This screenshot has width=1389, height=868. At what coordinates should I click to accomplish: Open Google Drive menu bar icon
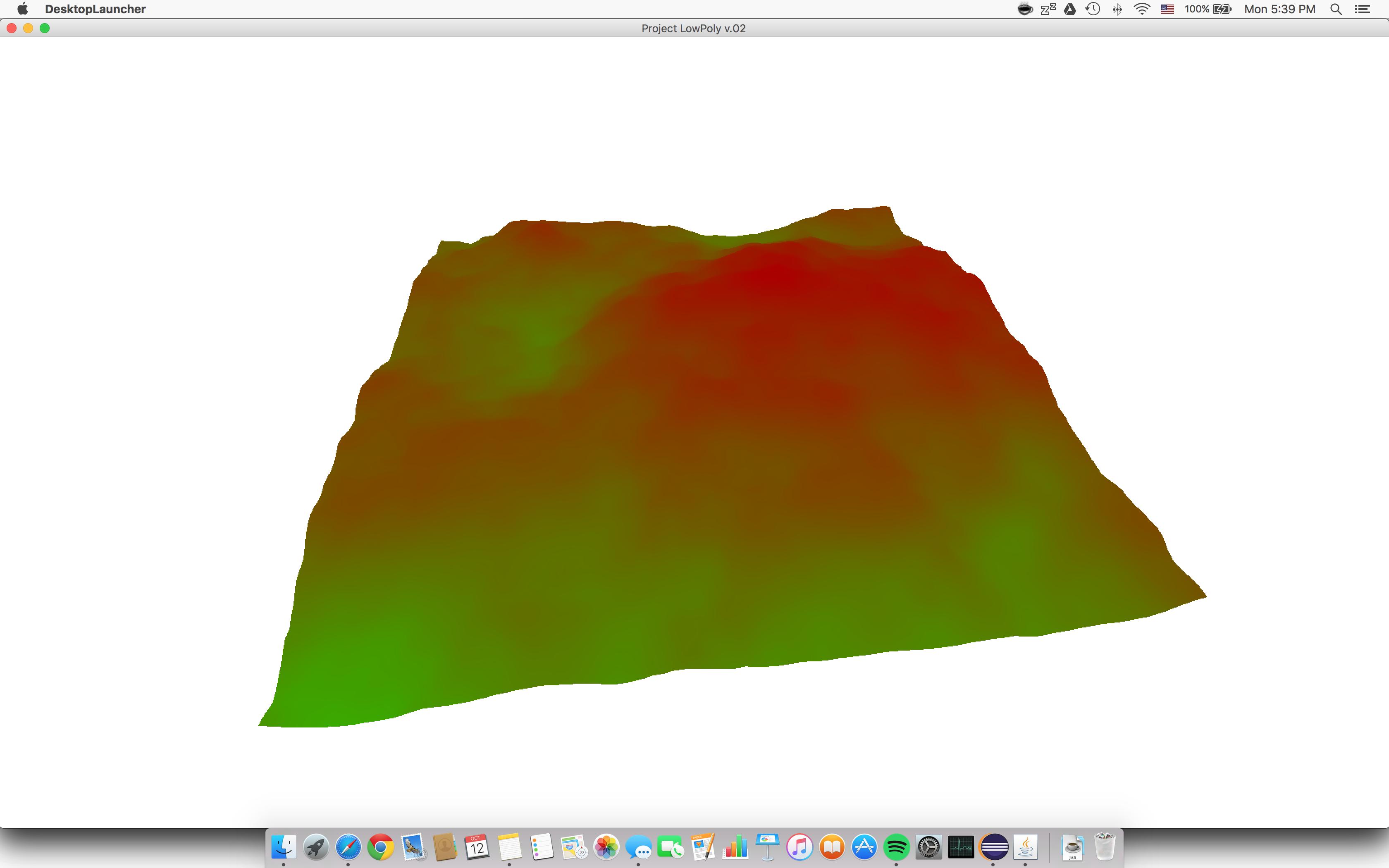(x=1070, y=9)
